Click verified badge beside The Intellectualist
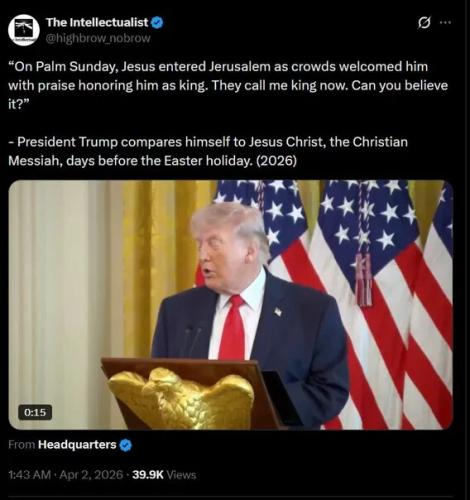The image size is (470, 500). (157, 22)
